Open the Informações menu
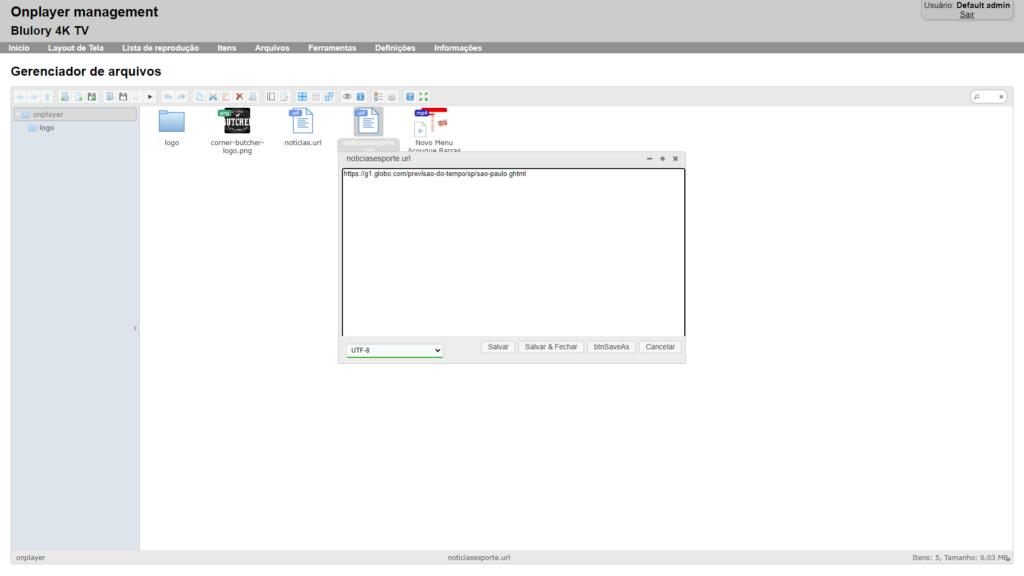This screenshot has height=576, width=1024. [x=458, y=48]
